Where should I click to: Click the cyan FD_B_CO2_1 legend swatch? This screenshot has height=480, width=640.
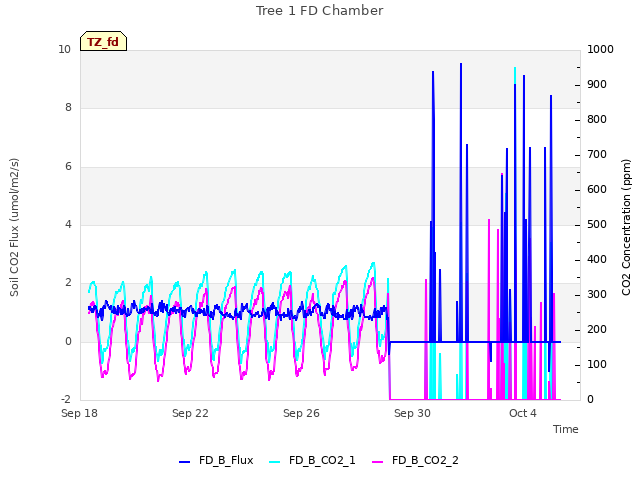(275, 462)
